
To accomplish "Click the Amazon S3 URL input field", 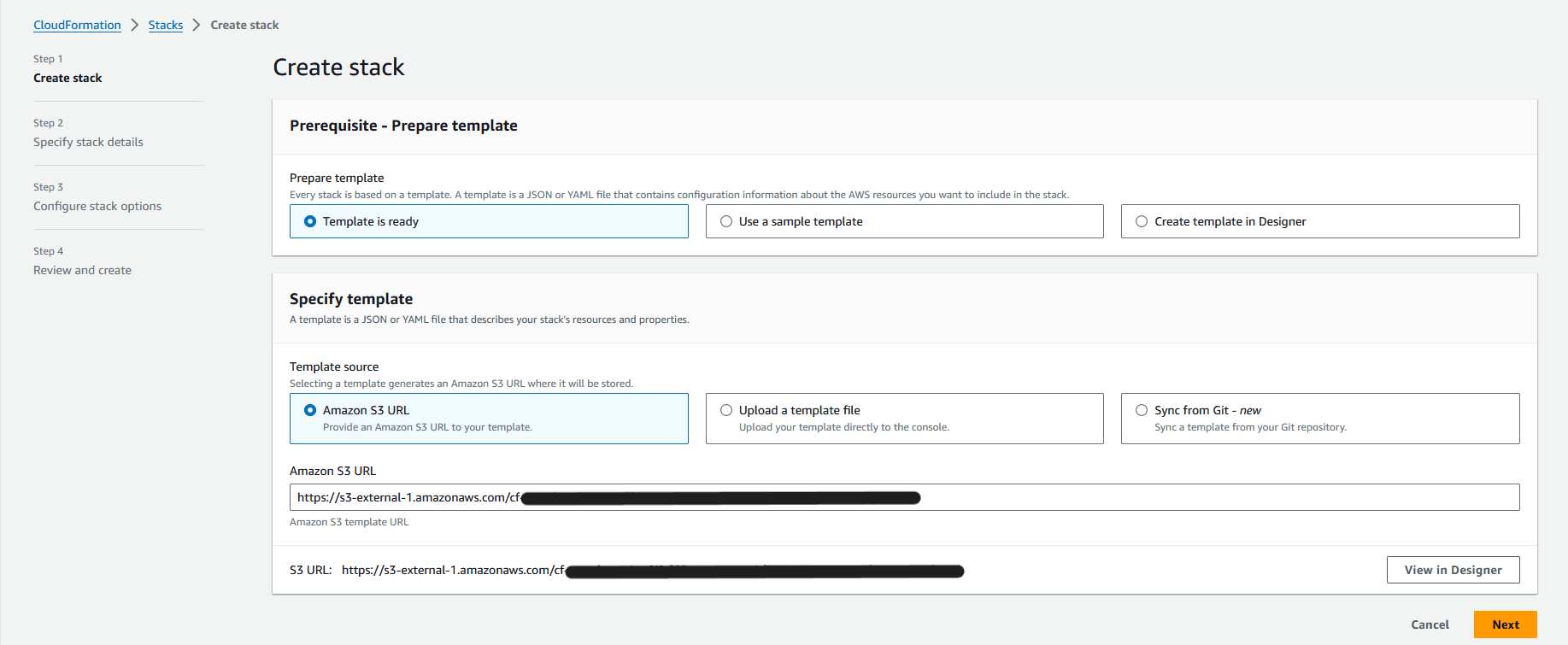I will tap(904, 497).
